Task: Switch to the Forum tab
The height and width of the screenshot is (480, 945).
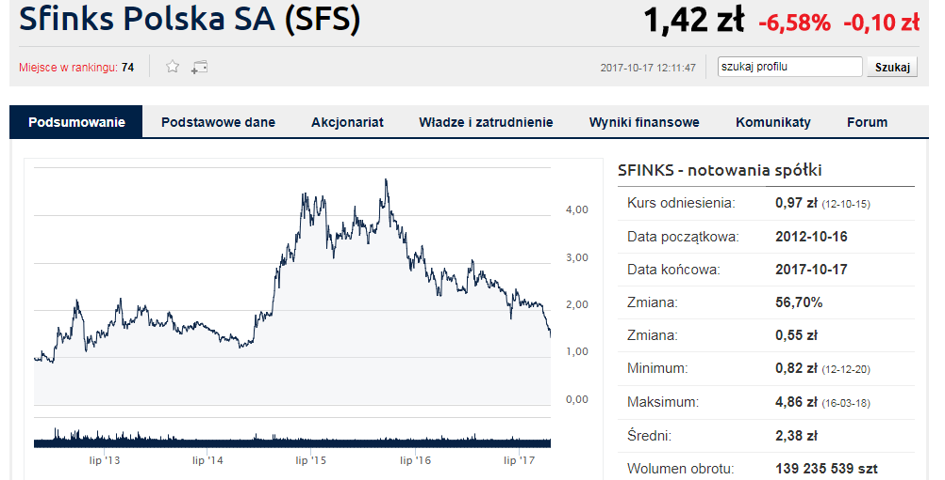Action: coord(867,122)
